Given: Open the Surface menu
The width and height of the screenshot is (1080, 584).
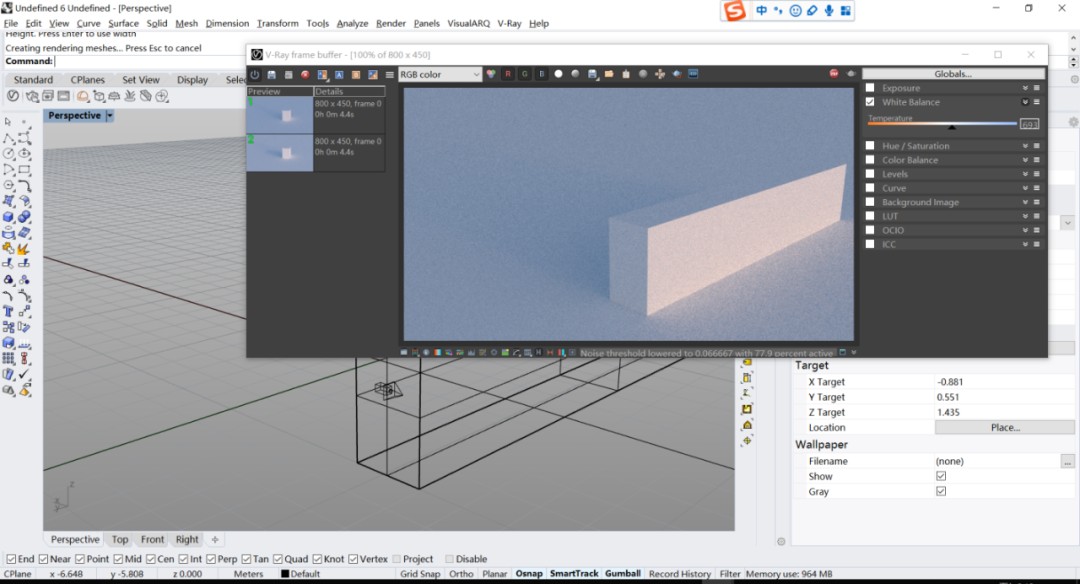Looking at the screenshot, I should click(123, 23).
